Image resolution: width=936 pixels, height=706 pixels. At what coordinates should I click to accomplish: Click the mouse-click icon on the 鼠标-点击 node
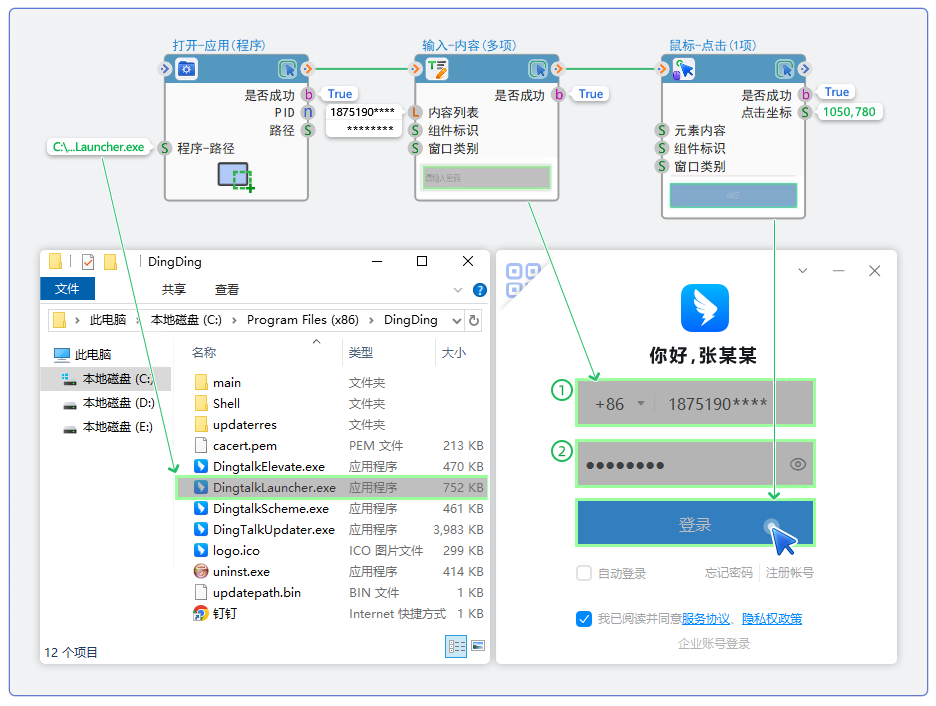[684, 69]
